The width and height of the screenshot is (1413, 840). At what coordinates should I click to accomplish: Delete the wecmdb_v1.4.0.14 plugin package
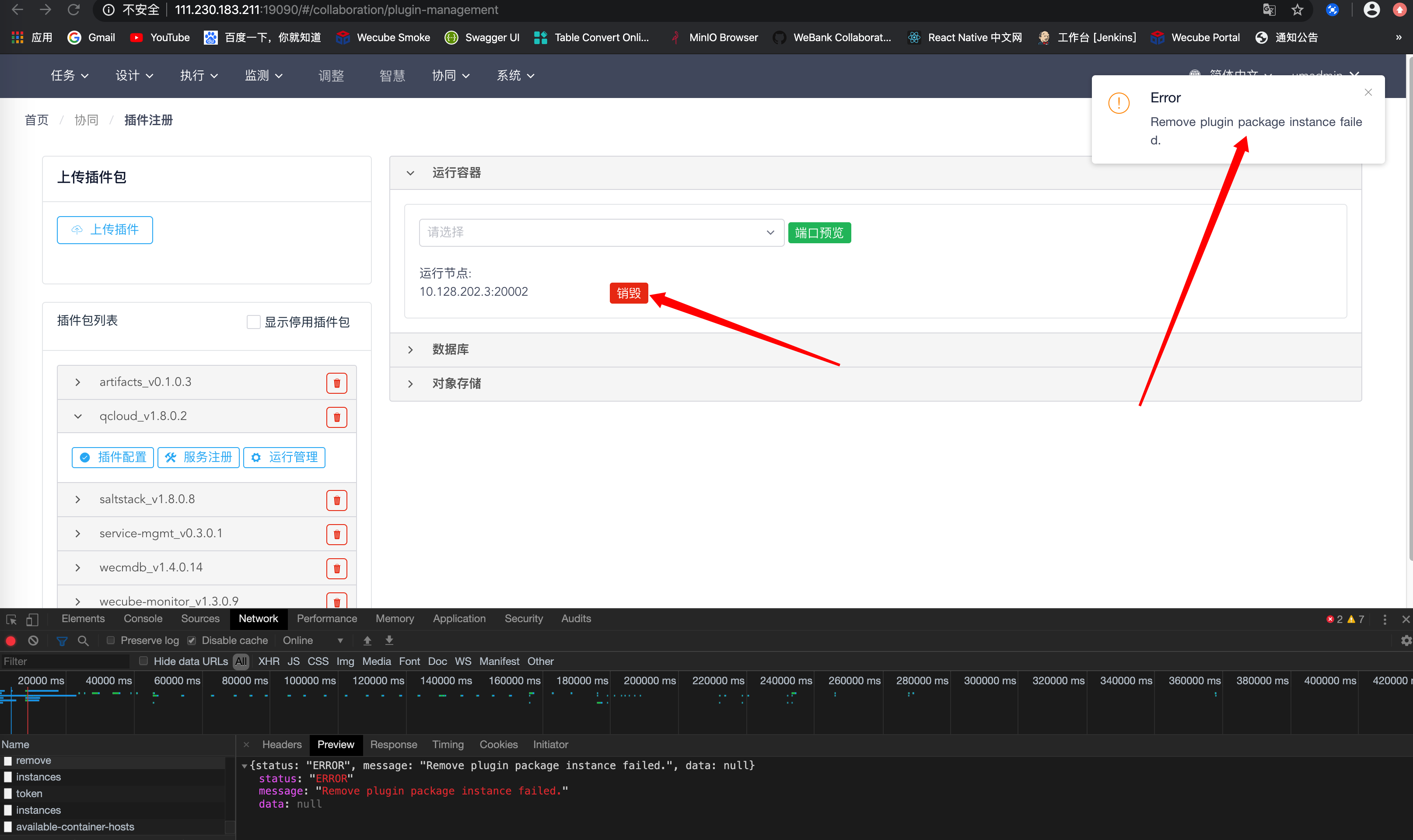(x=336, y=568)
